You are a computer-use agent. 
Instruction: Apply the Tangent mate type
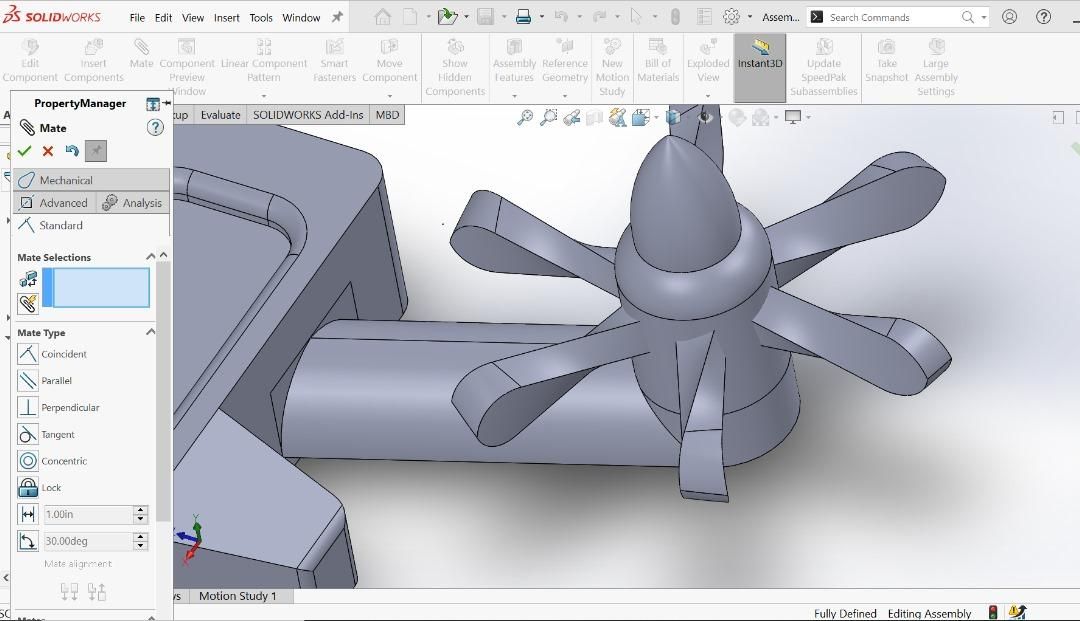tap(60, 434)
